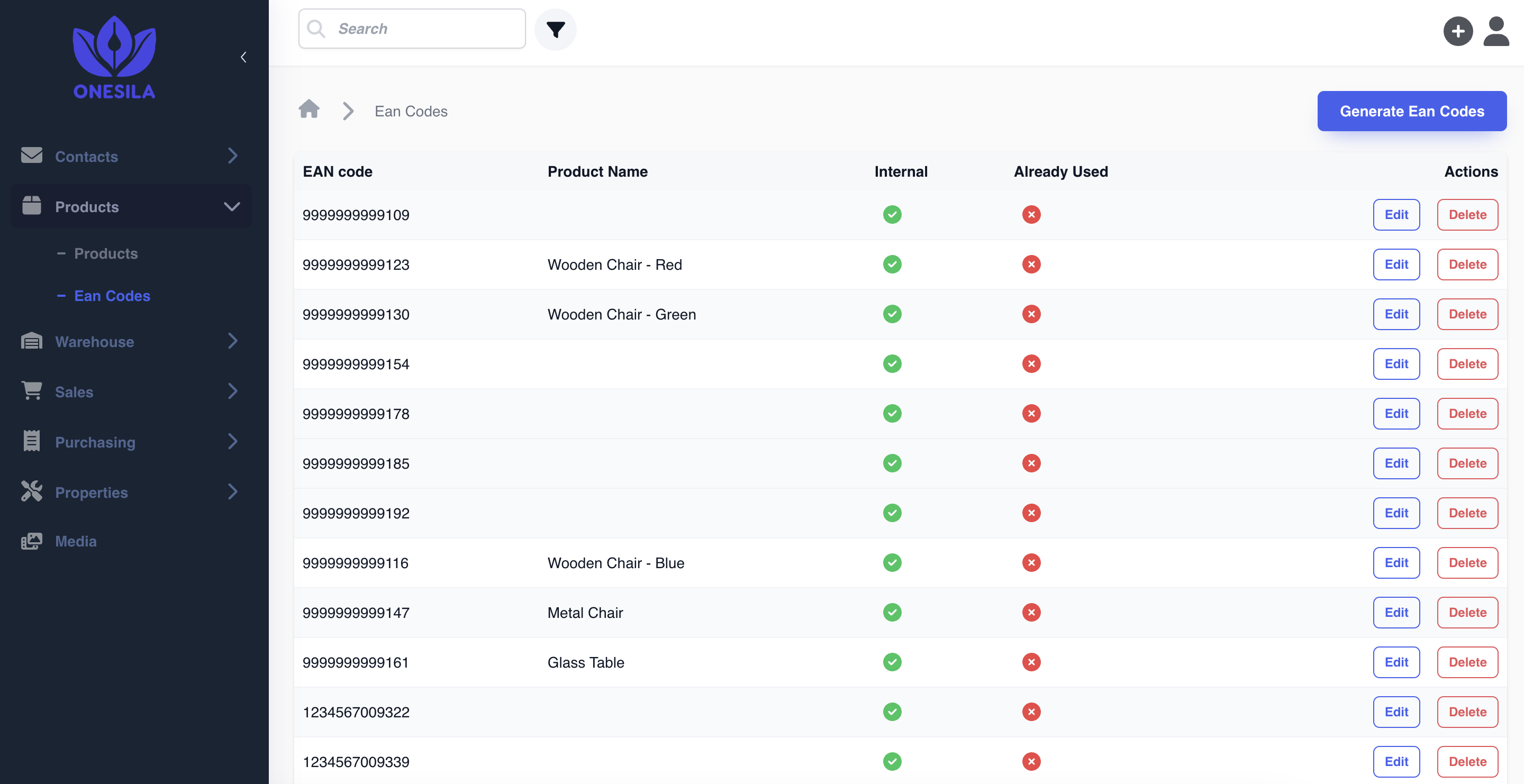Click Internal check icon for 9999999999123
Screen dimensions: 1524x784
coord(892,265)
